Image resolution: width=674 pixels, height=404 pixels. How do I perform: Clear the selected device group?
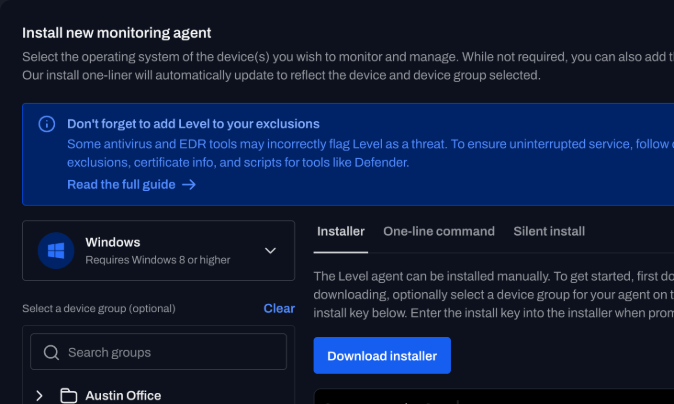pos(279,308)
